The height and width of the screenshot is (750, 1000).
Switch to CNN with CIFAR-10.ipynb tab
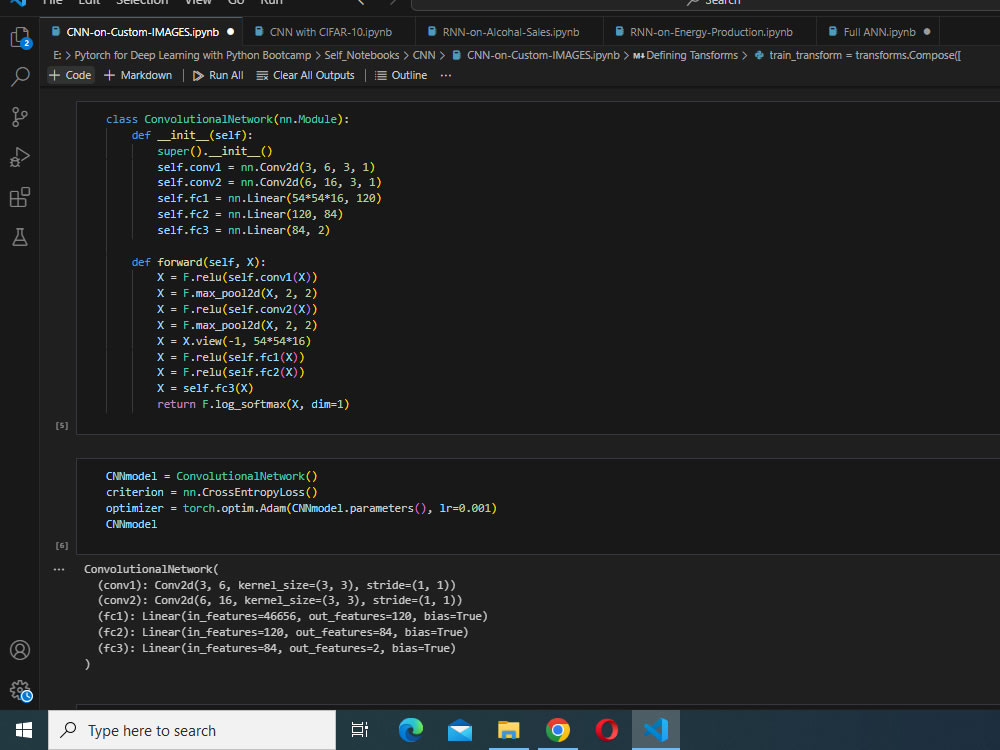pos(330,32)
